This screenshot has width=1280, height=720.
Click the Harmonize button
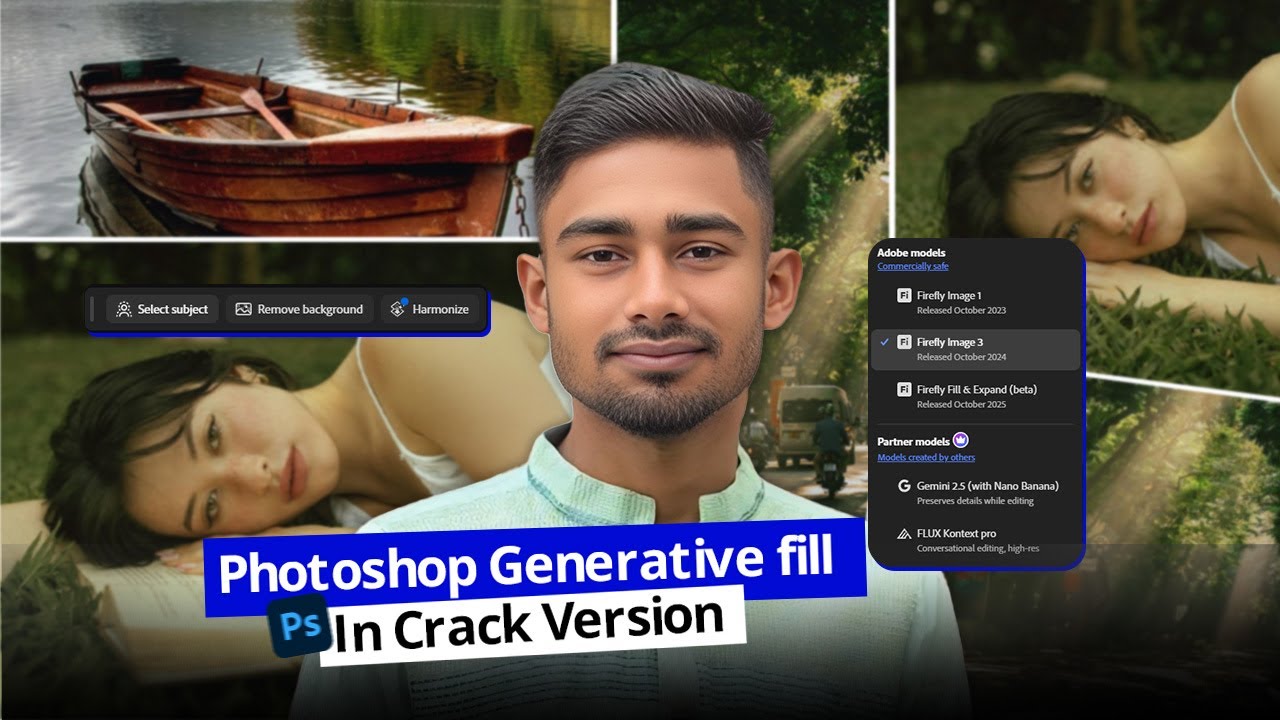(x=428, y=310)
